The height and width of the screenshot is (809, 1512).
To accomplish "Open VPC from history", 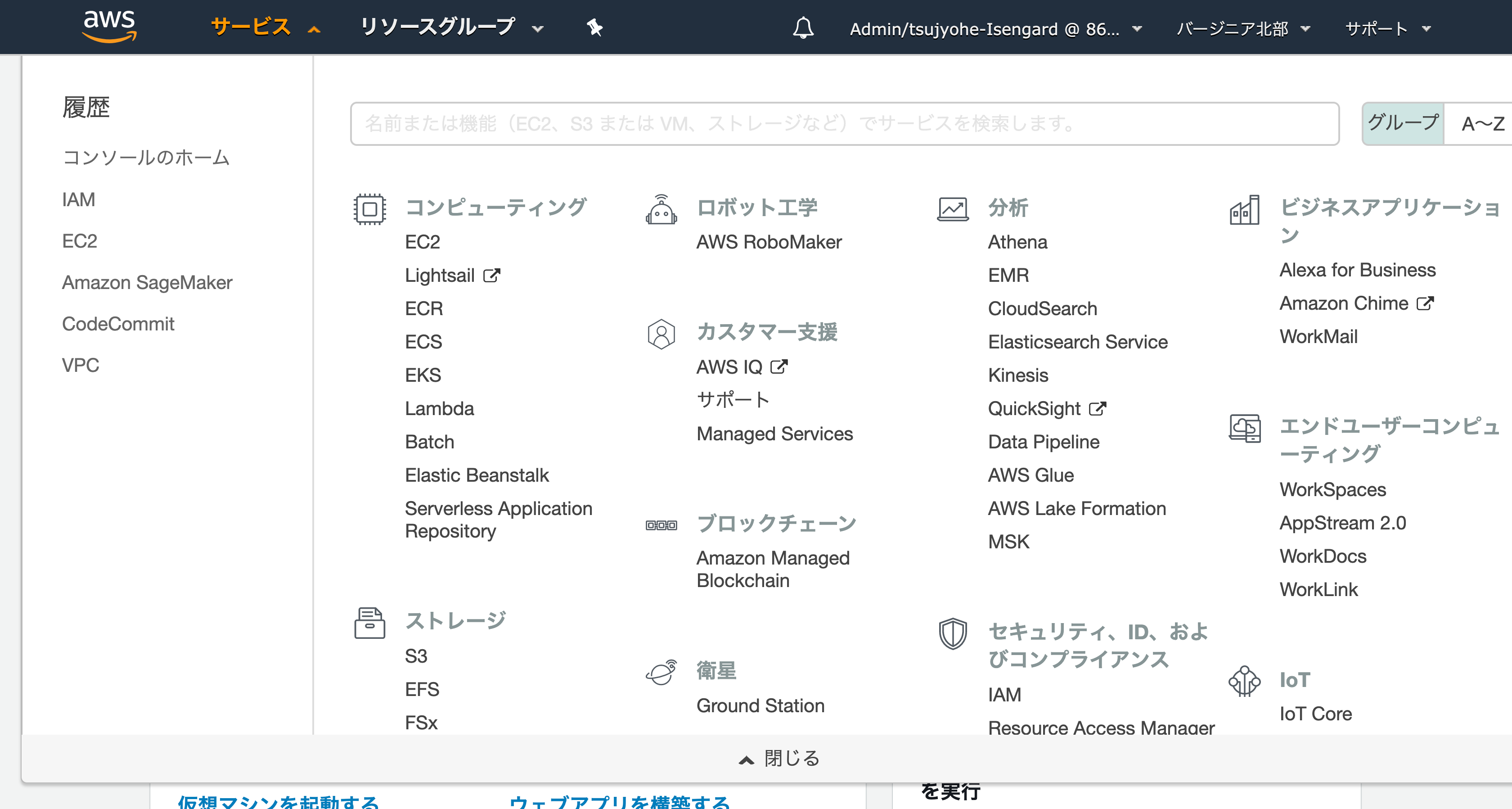I will [x=81, y=365].
